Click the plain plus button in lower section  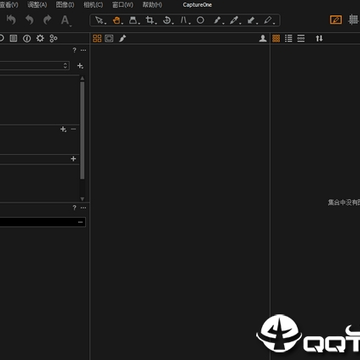coord(73,159)
